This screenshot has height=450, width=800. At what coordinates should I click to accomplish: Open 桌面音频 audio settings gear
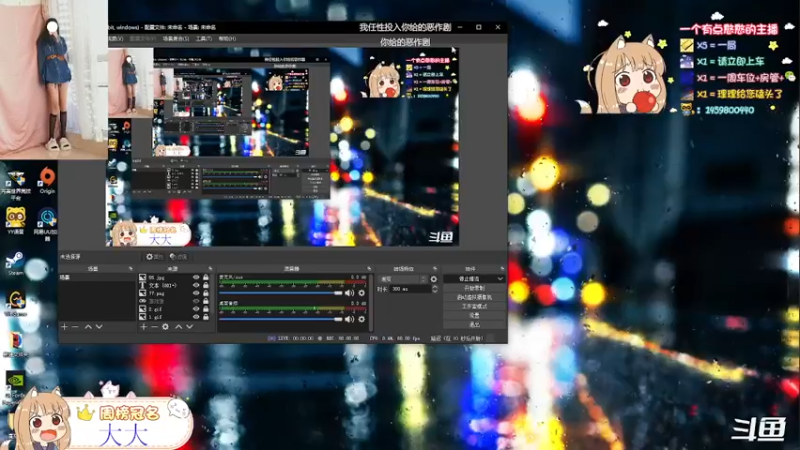pos(362,319)
